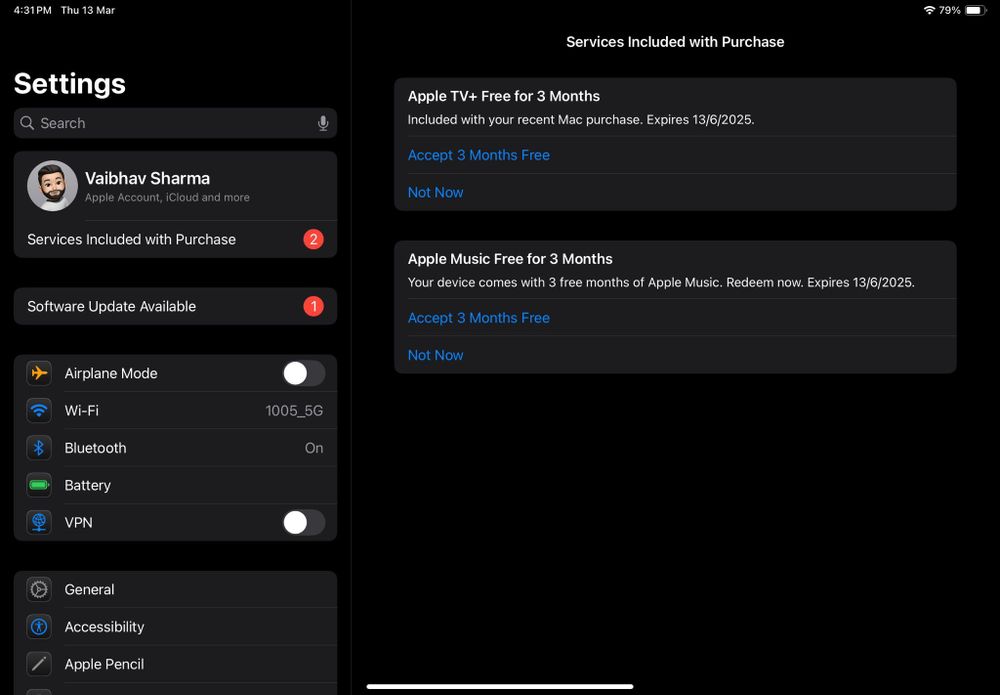Click the Your device comes with 3 free months text
1000x695 pixels.
[x=661, y=282]
